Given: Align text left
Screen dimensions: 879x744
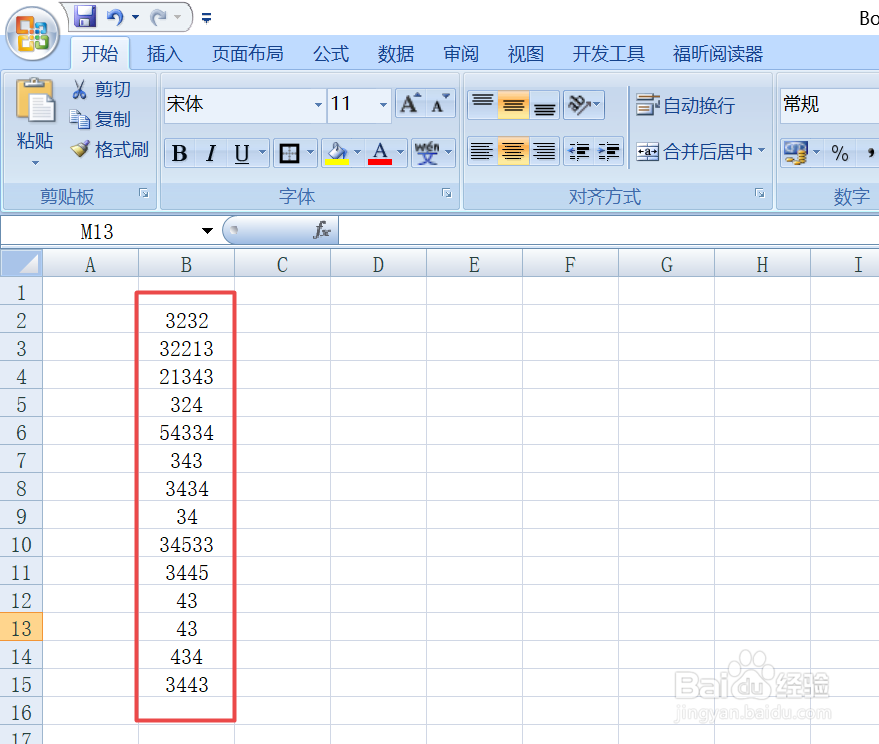Looking at the screenshot, I should pyautogui.click(x=482, y=151).
